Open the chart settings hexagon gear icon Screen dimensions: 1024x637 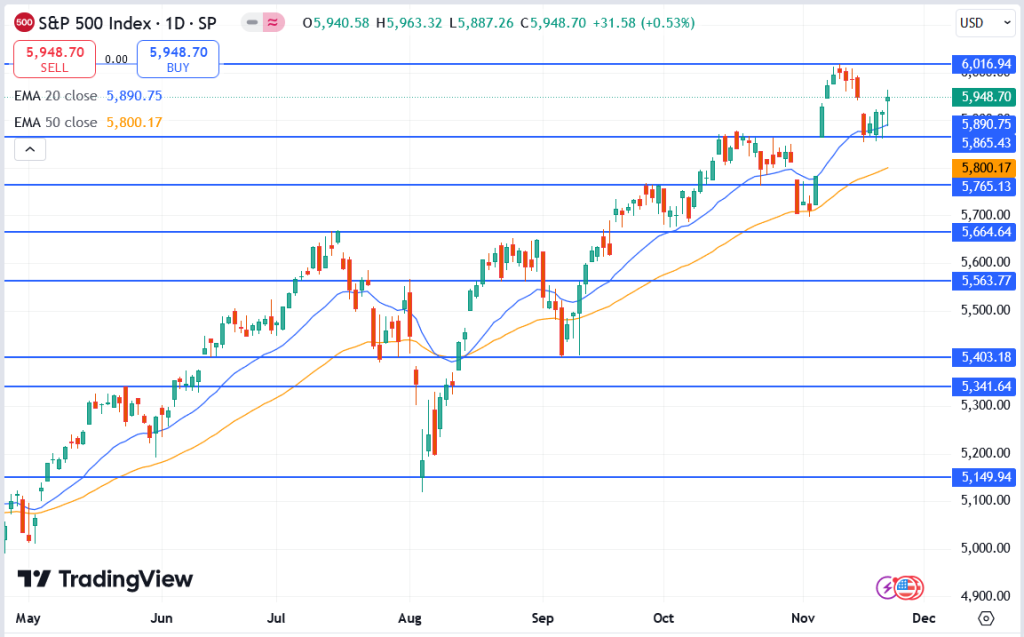tap(986, 618)
